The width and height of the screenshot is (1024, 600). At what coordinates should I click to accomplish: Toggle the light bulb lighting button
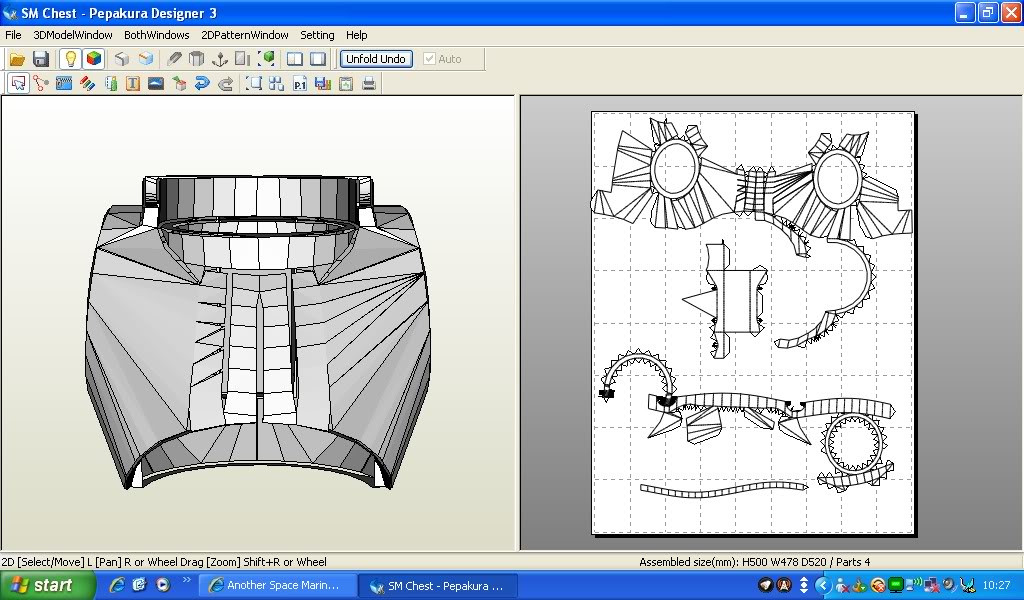tap(70, 59)
